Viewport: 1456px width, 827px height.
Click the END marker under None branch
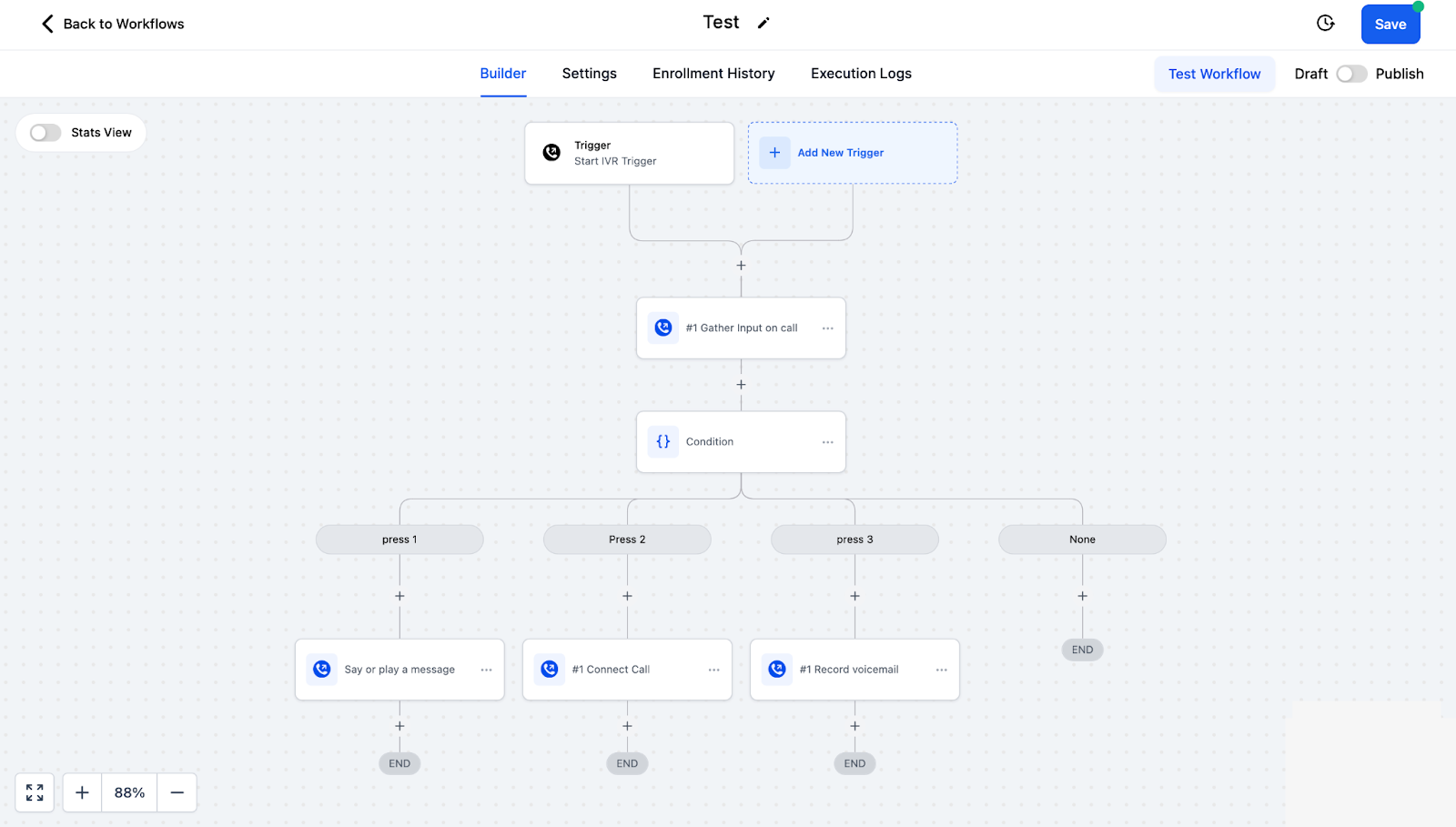click(x=1082, y=650)
